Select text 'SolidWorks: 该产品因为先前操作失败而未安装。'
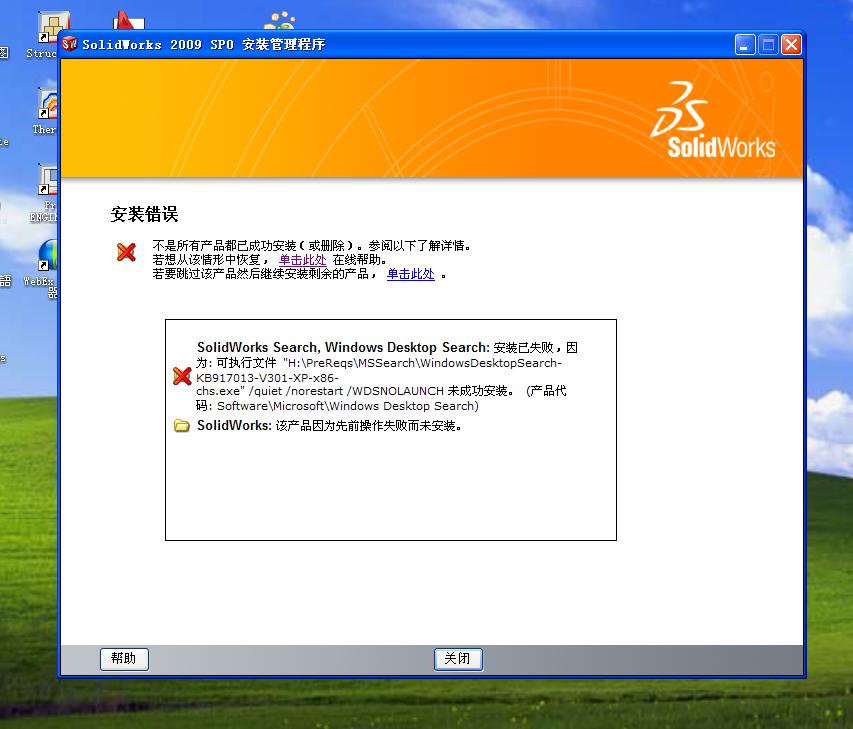Image resolution: width=853 pixels, height=729 pixels. click(x=330, y=425)
